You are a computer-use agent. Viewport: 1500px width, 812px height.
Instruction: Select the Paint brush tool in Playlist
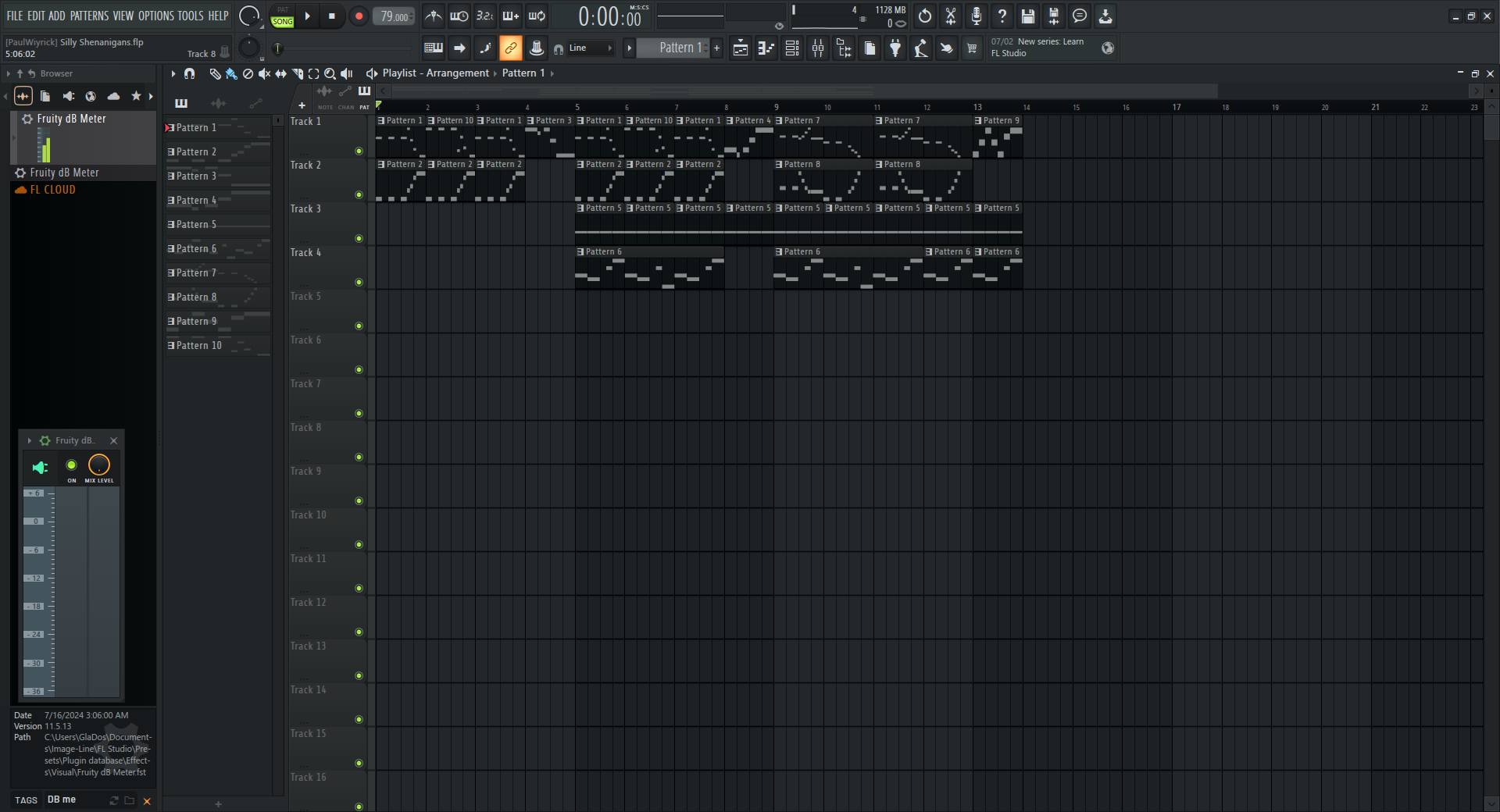click(231, 73)
